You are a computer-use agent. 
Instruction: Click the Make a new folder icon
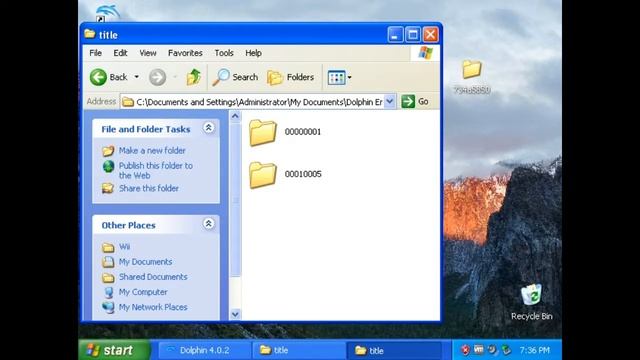pyautogui.click(x=108, y=151)
